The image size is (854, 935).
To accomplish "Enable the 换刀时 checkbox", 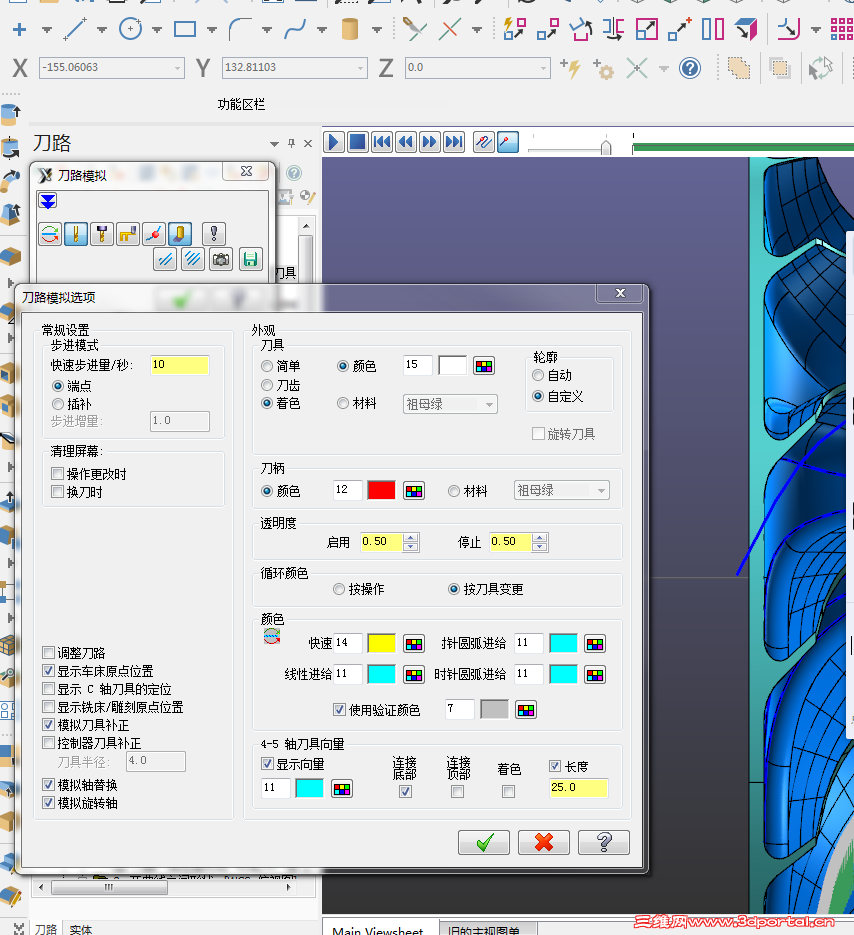I will 57,491.
